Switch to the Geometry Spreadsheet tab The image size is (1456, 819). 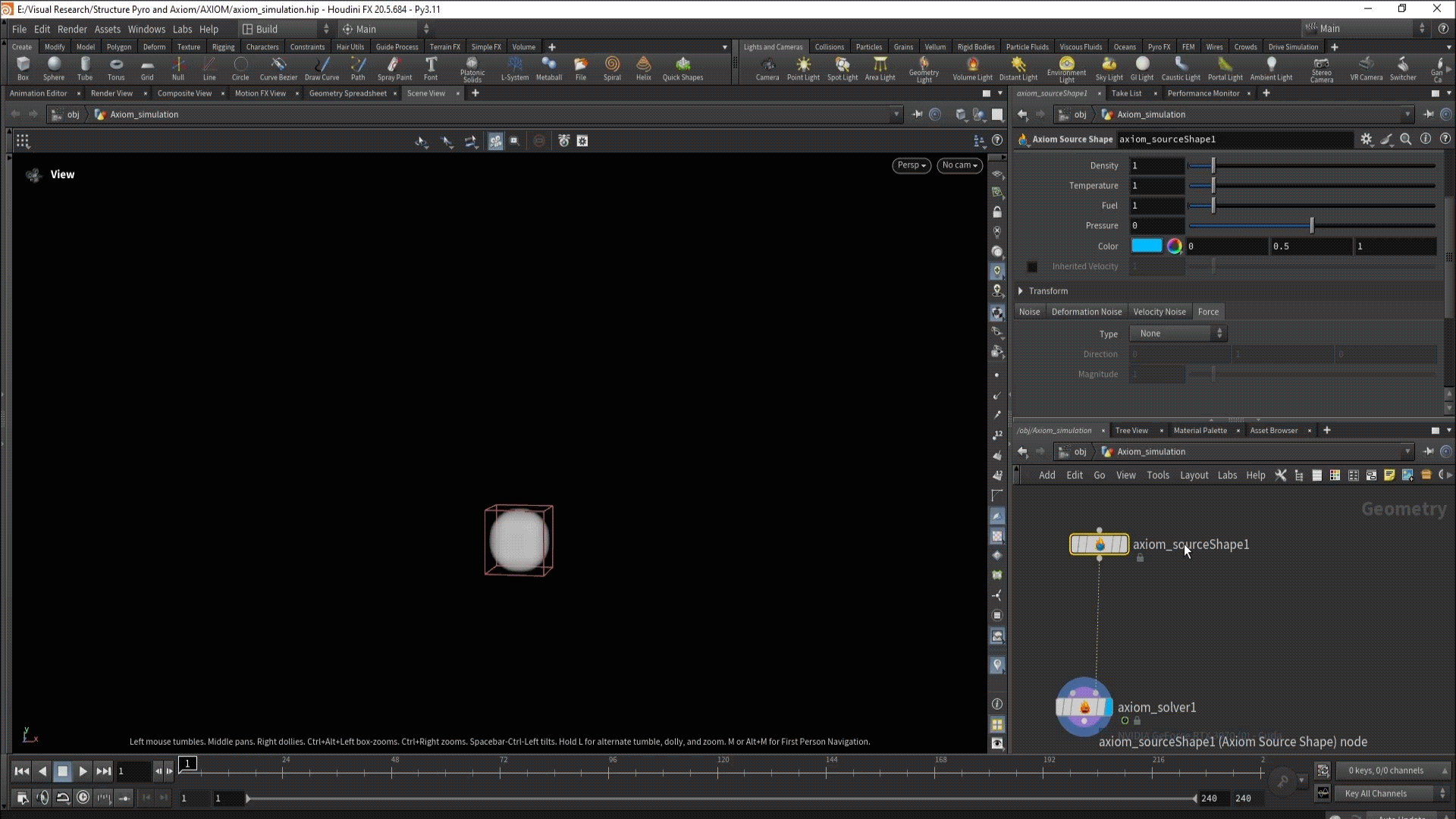347,93
